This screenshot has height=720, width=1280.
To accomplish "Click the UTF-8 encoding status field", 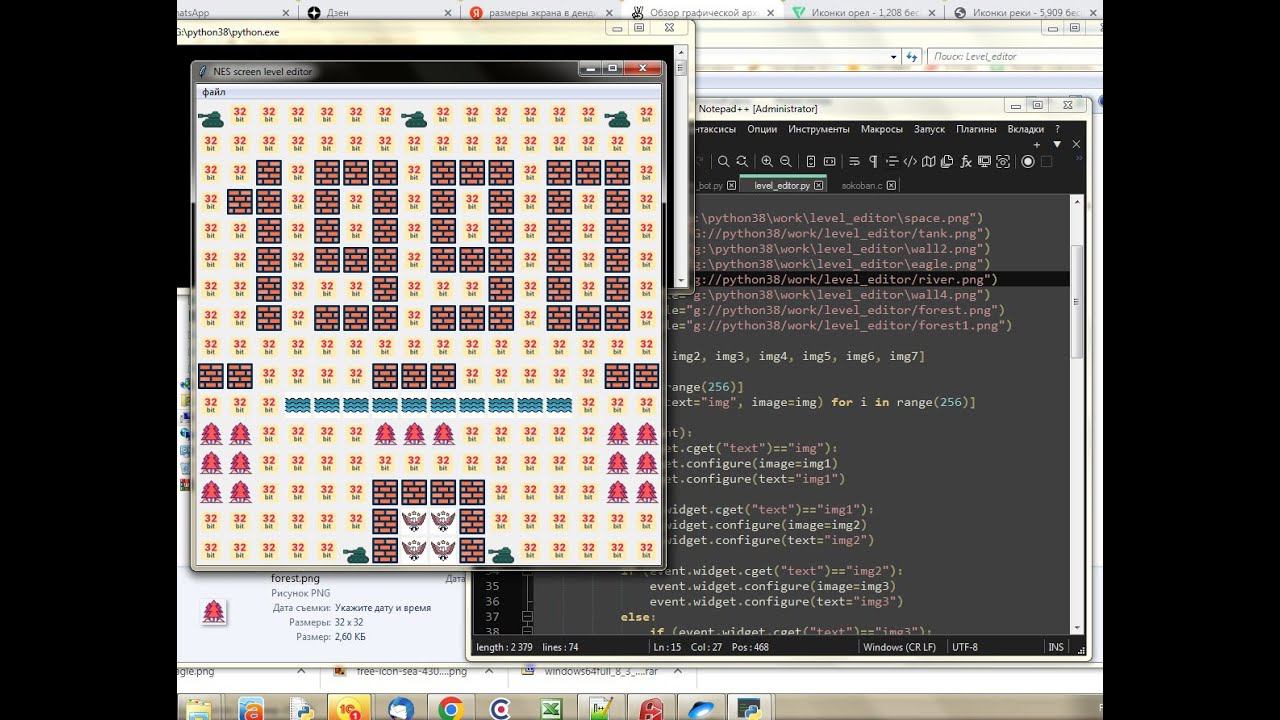I will (x=965, y=648).
